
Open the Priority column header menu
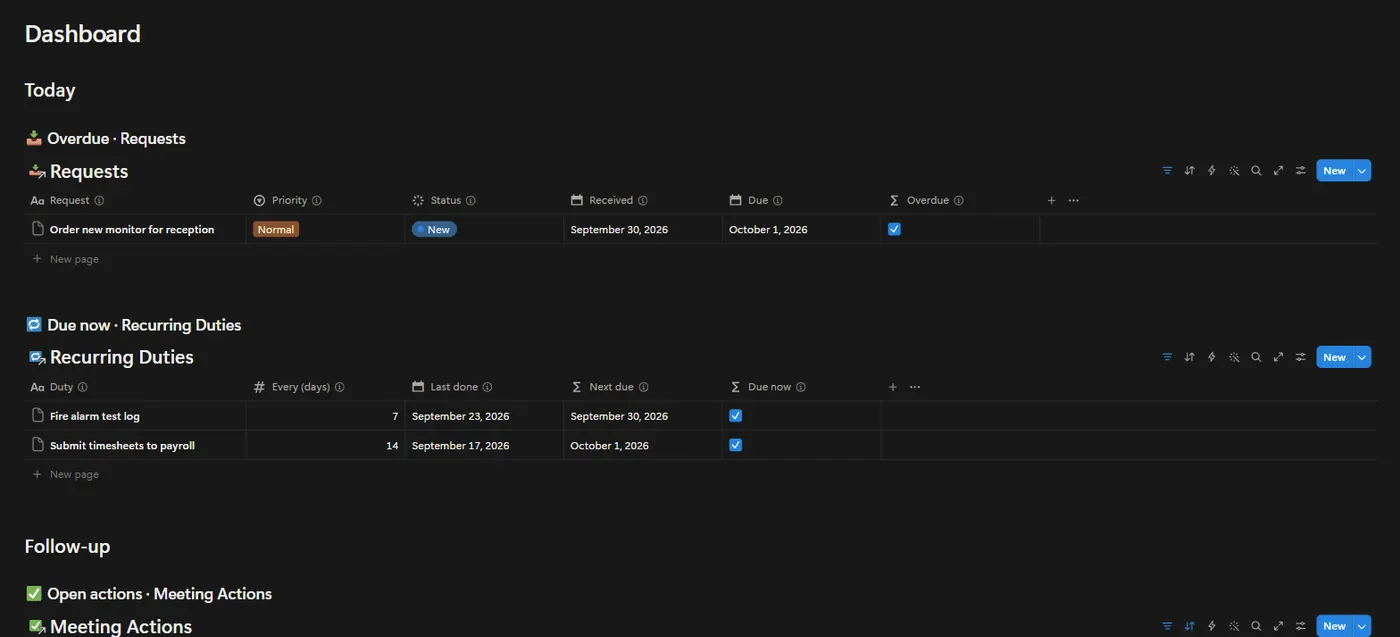coord(289,200)
